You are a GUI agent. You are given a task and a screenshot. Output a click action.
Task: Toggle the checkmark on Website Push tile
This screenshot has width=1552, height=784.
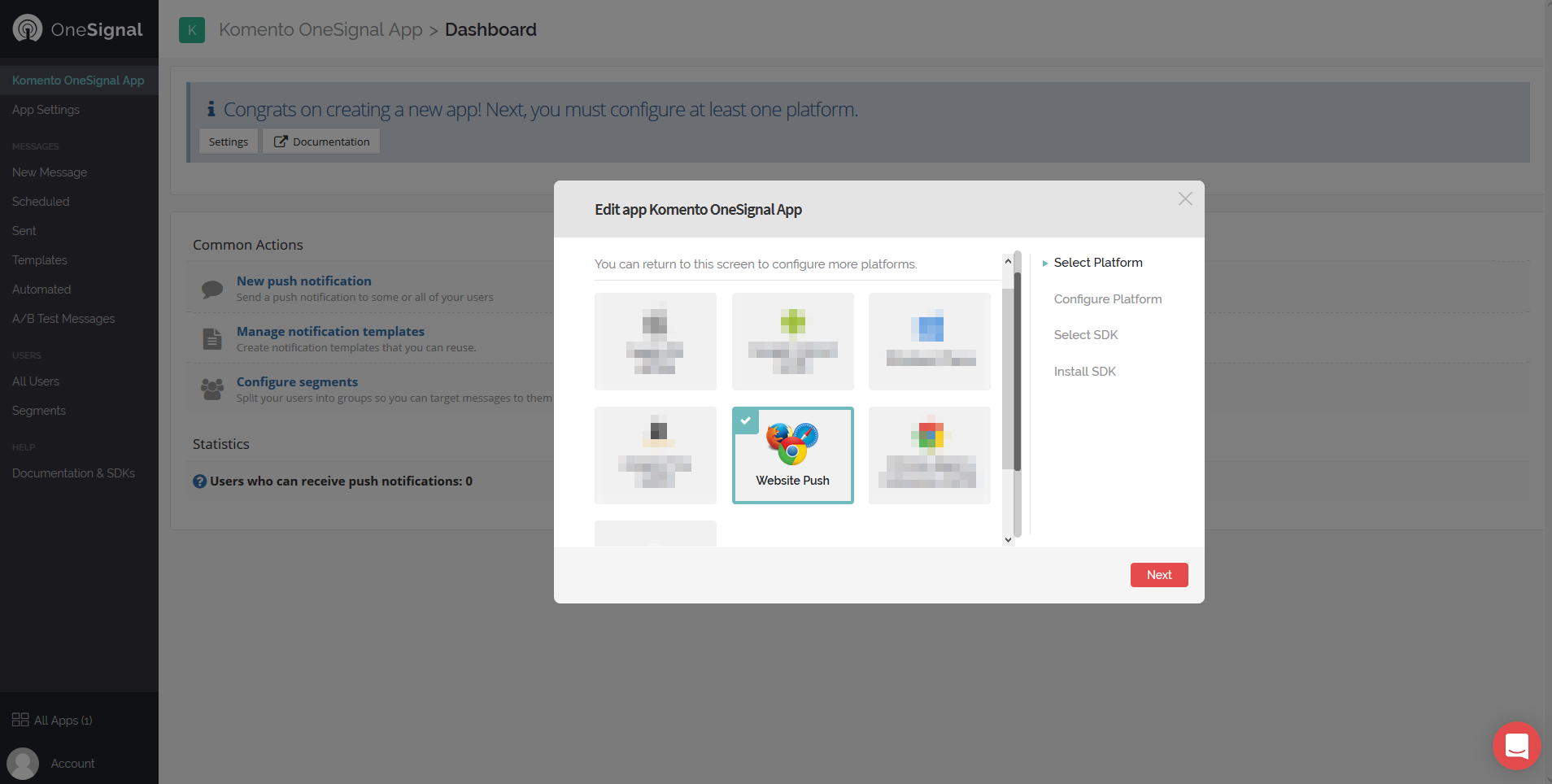pyautogui.click(x=746, y=420)
